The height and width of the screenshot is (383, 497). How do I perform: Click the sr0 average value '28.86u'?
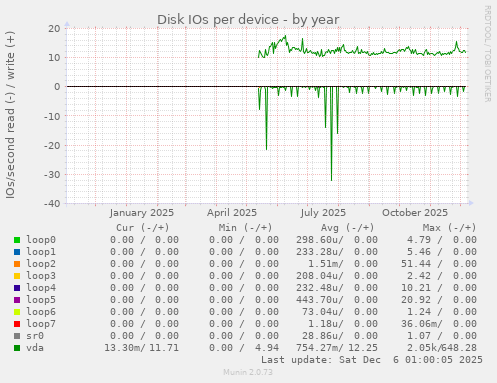[320, 336]
